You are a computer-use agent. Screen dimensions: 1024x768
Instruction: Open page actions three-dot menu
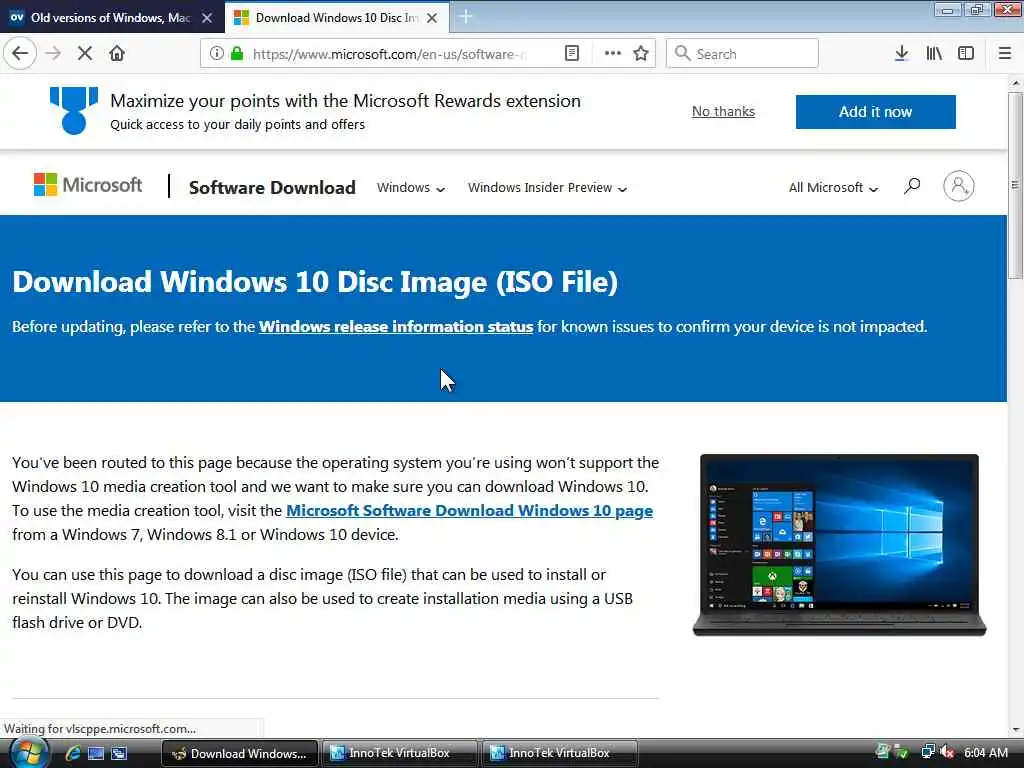coord(613,54)
